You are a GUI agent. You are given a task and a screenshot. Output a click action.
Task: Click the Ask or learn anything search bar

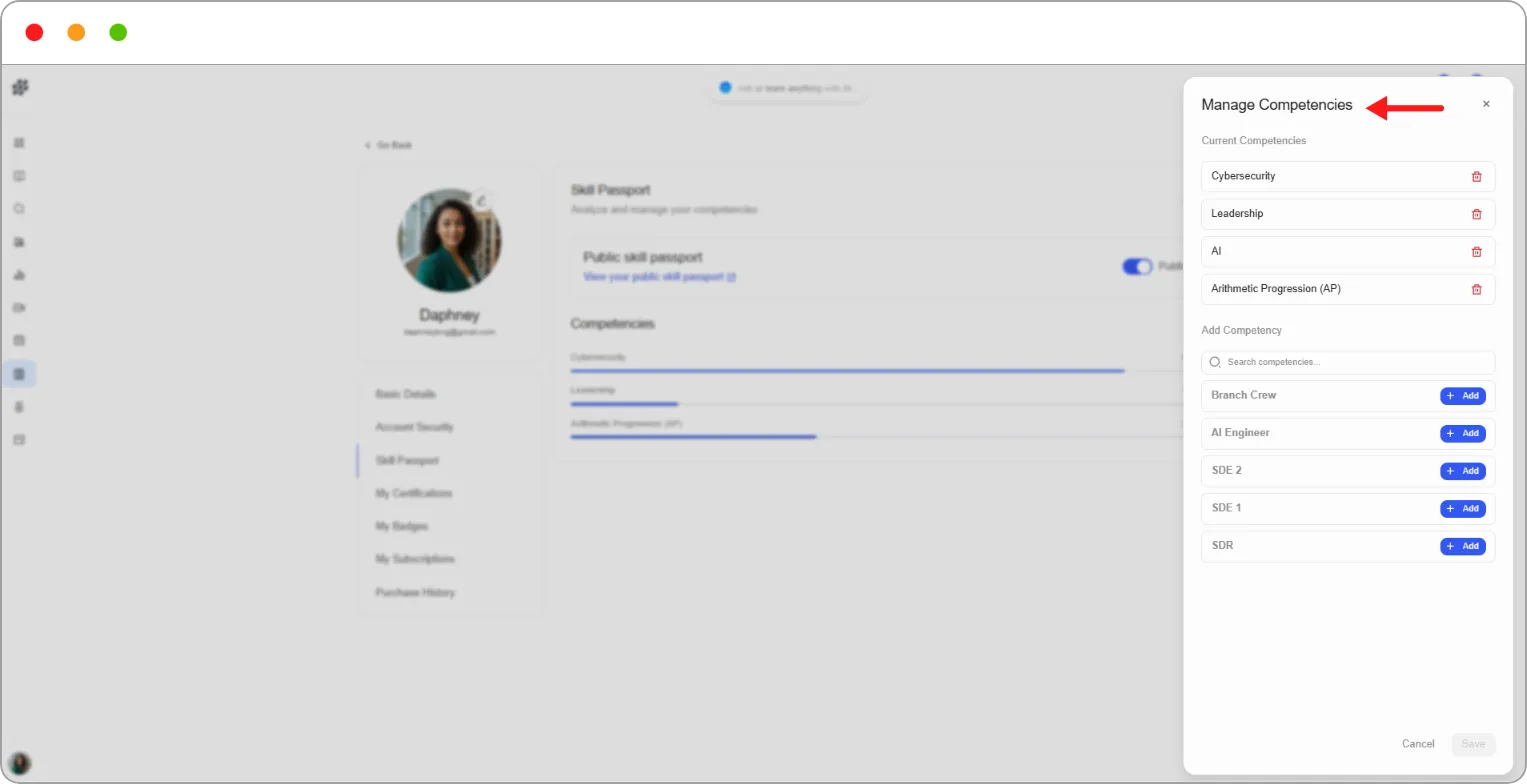pos(787,88)
